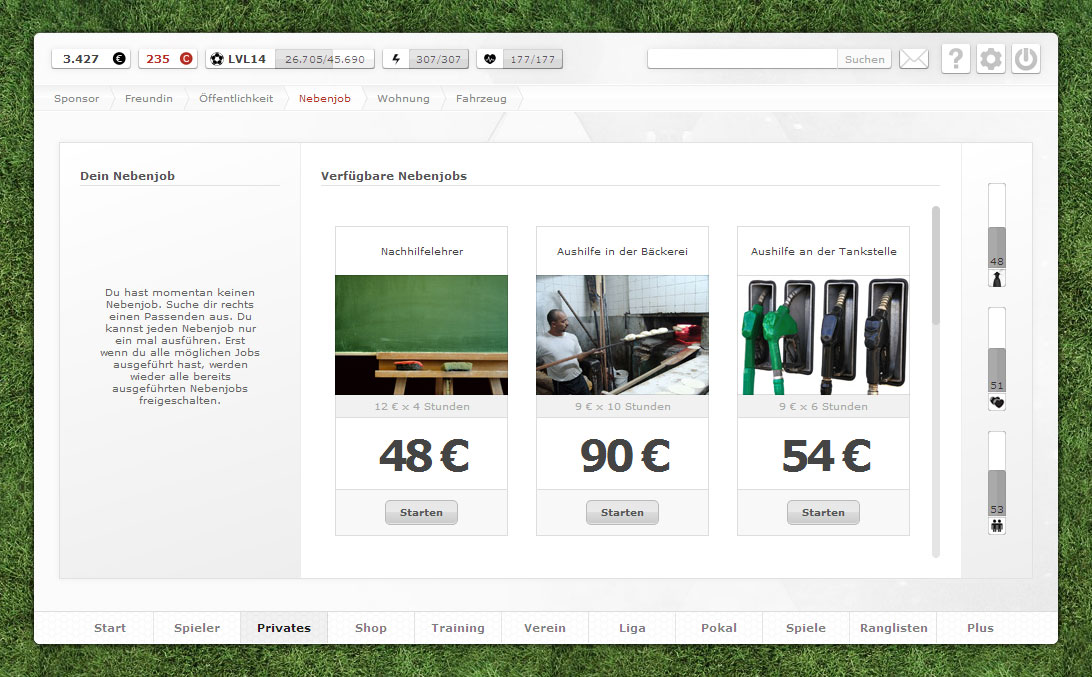
Task: Open Verein in bottom menu
Action: pyautogui.click(x=545, y=628)
